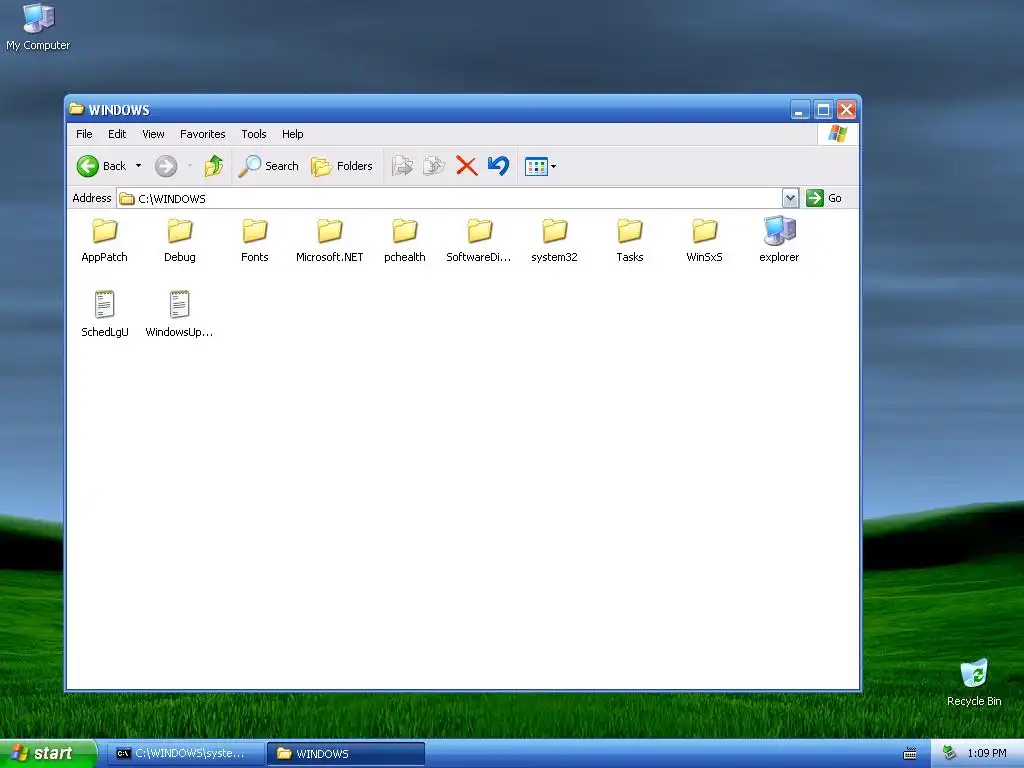The height and width of the screenshot is (768, 1024).
Task: Click the keyboard icon in taskbar
Action: [x=910, y=754]
